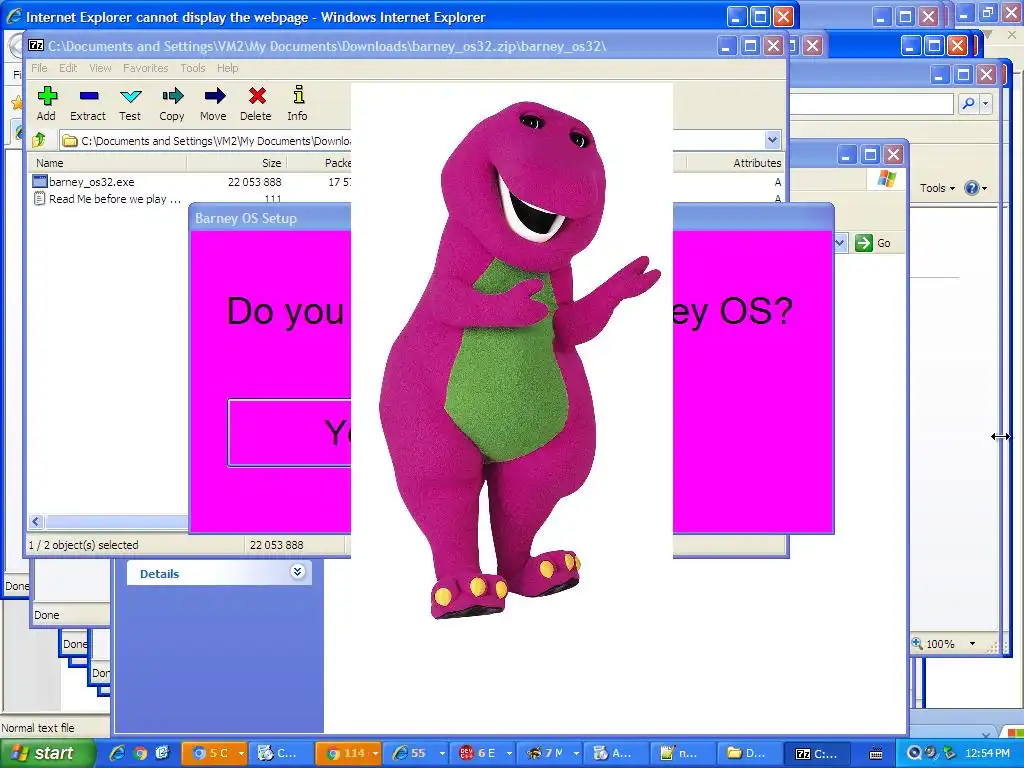The image size is (1024, 768).
Task: Open the '5 C' Chrome taskbar group
Action: 214,753
